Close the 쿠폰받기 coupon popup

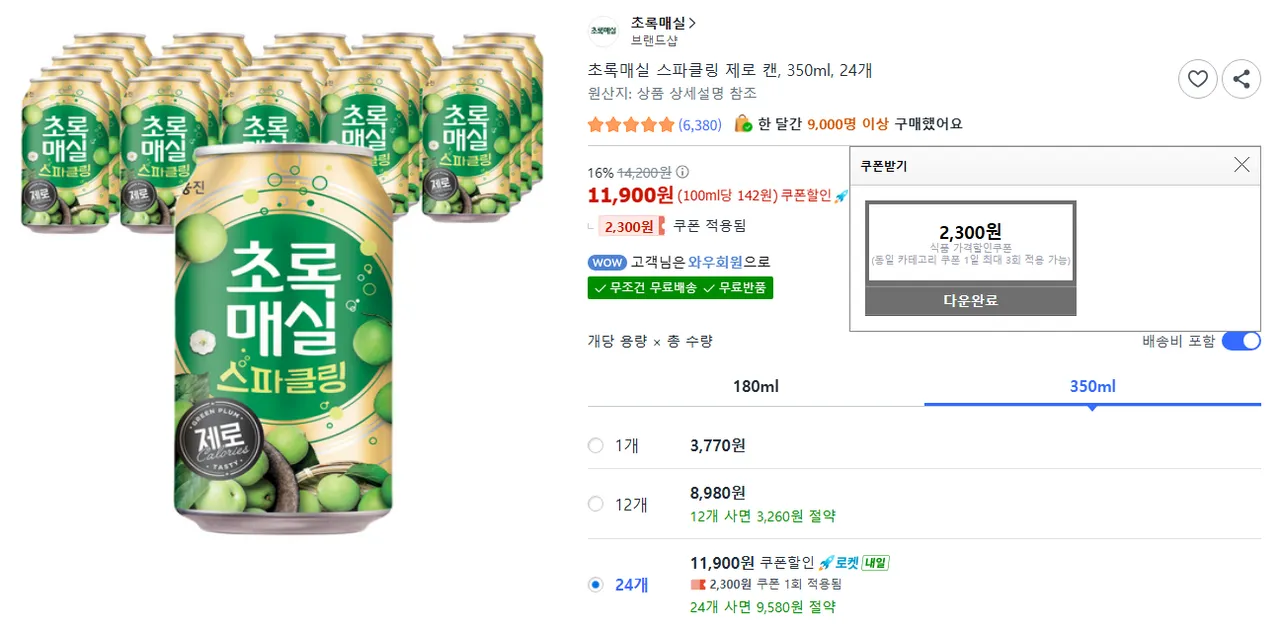pos(1241,165)
